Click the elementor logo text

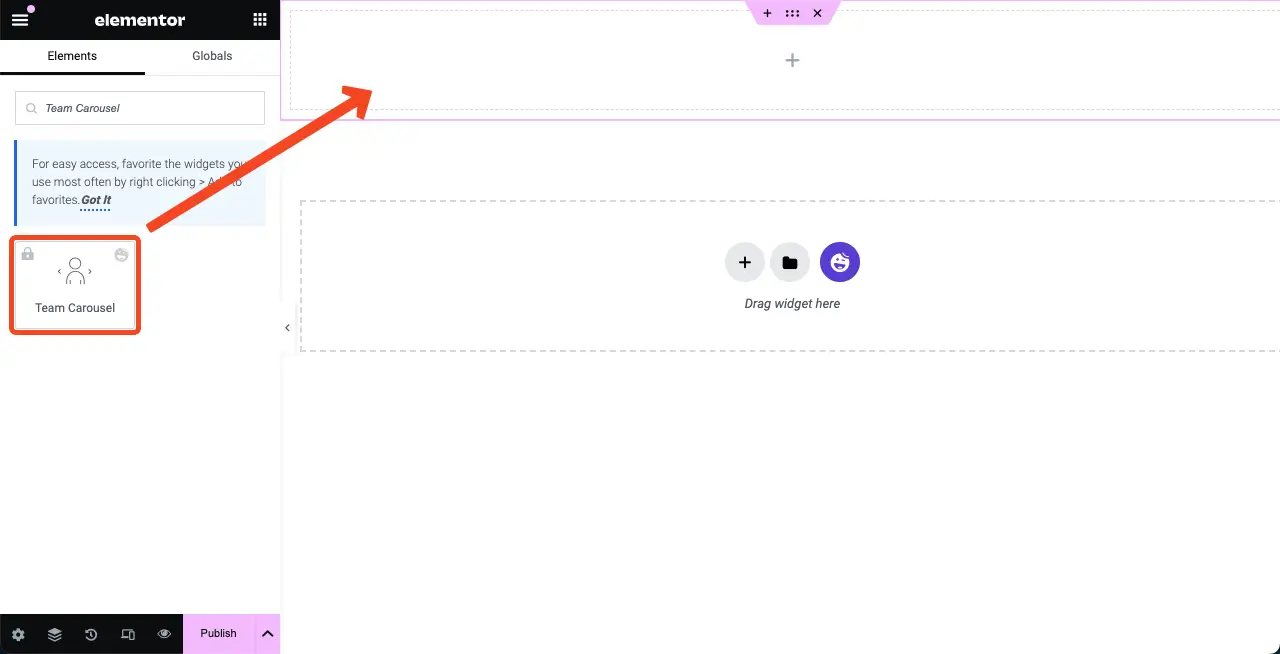140,20
